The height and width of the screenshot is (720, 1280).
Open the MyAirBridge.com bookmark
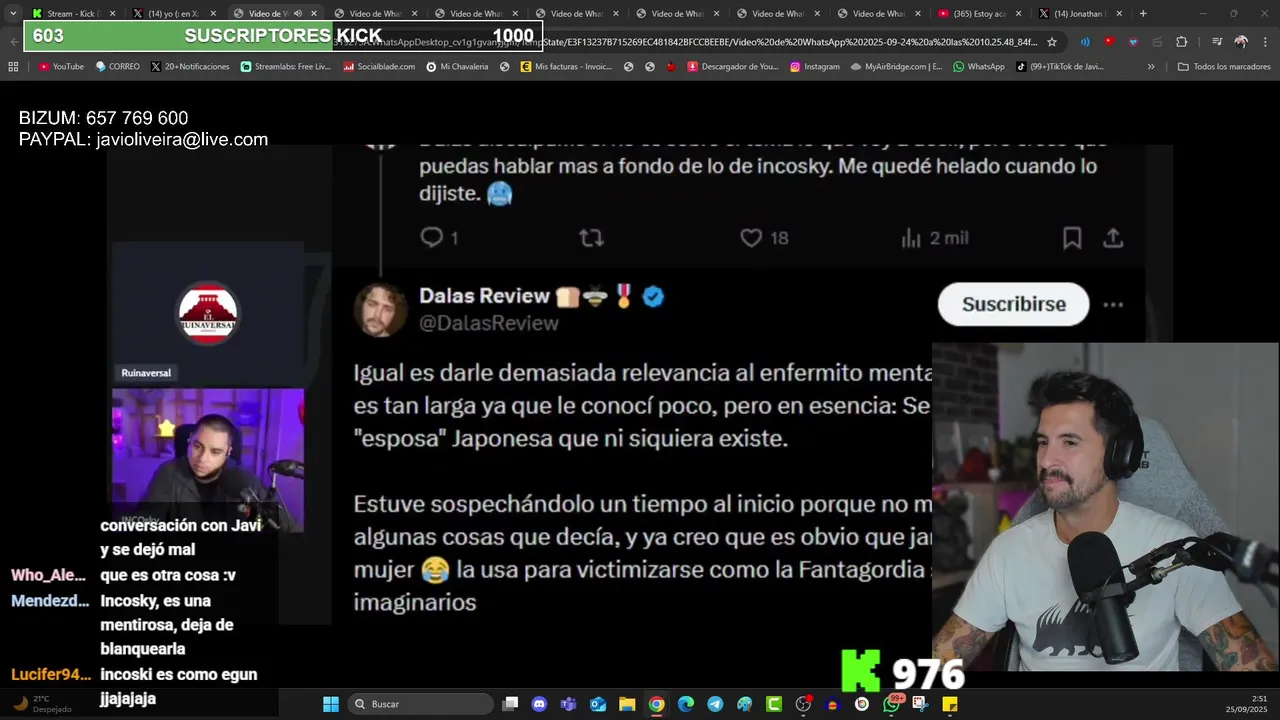click(x=896, y=67)
